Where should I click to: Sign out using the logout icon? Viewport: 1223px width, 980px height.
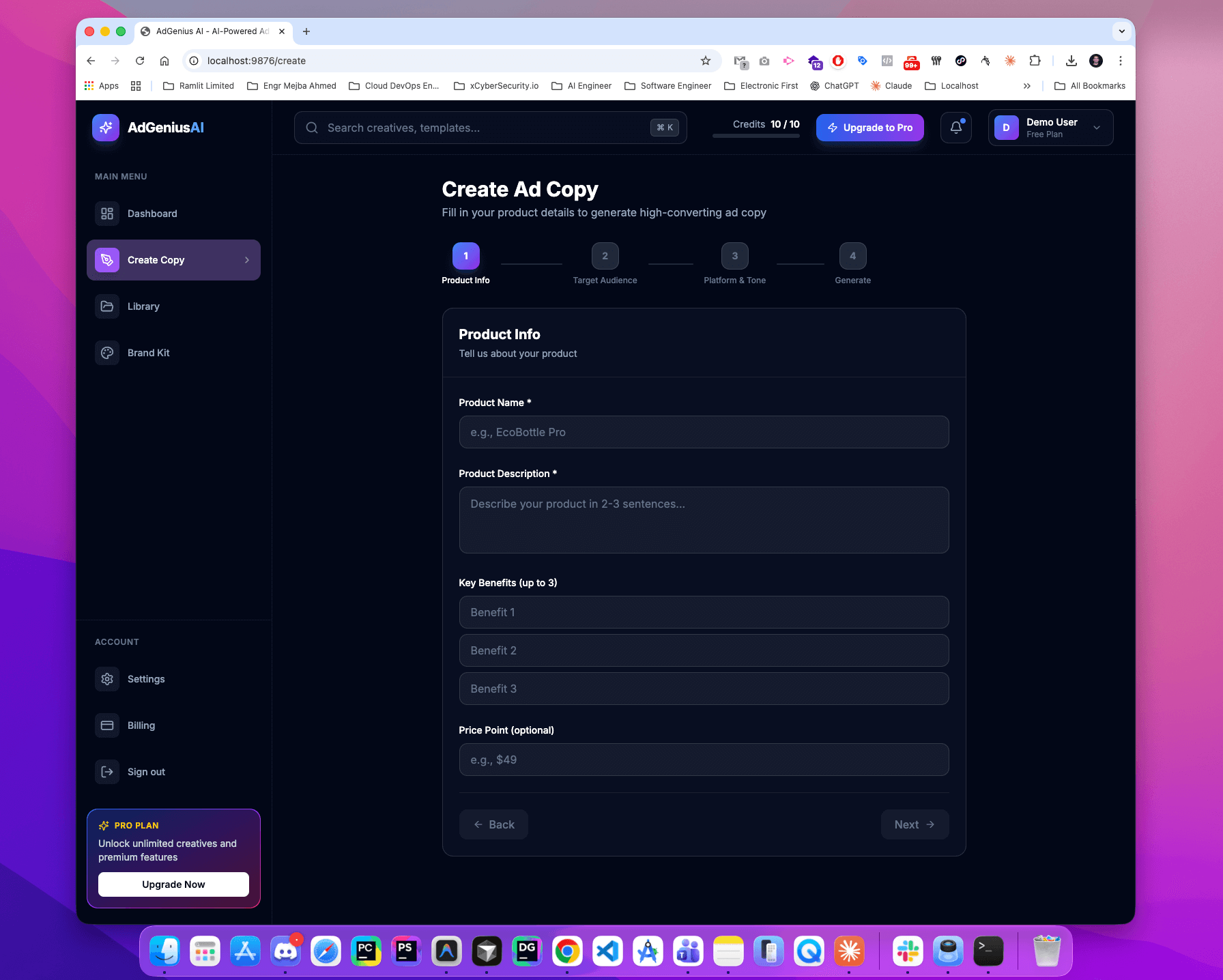pos(107,771)
